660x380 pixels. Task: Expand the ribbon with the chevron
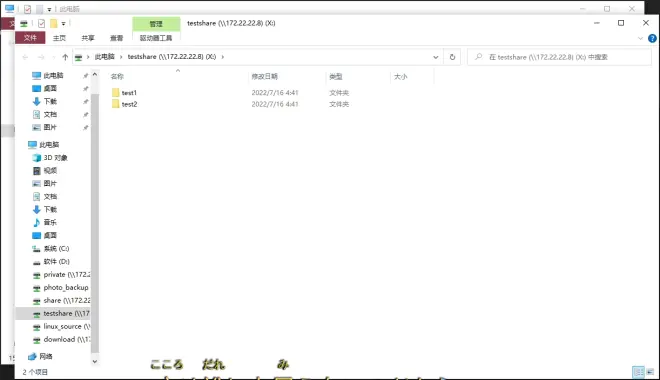pyautogui.click(x=640, y=38)
